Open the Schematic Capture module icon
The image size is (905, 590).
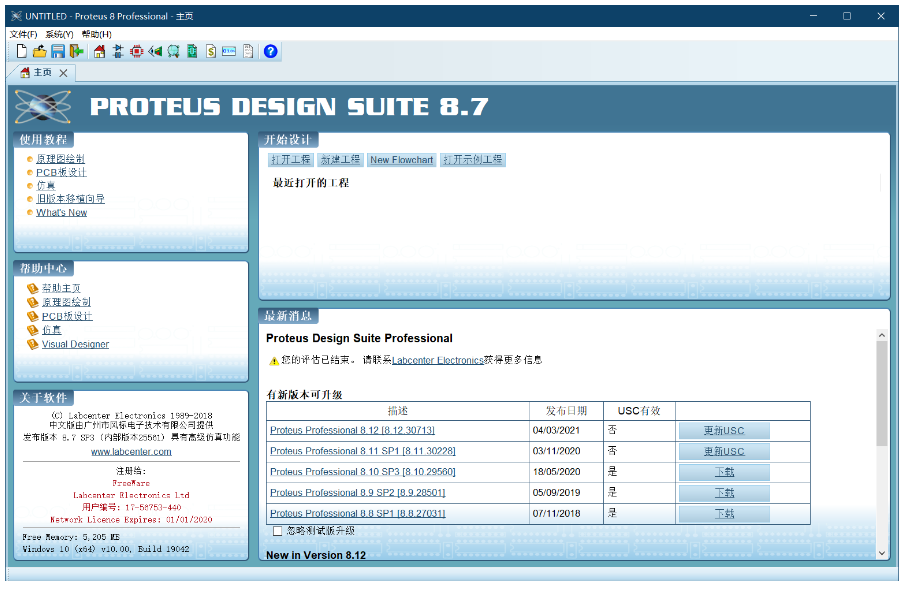pos(116,51)
